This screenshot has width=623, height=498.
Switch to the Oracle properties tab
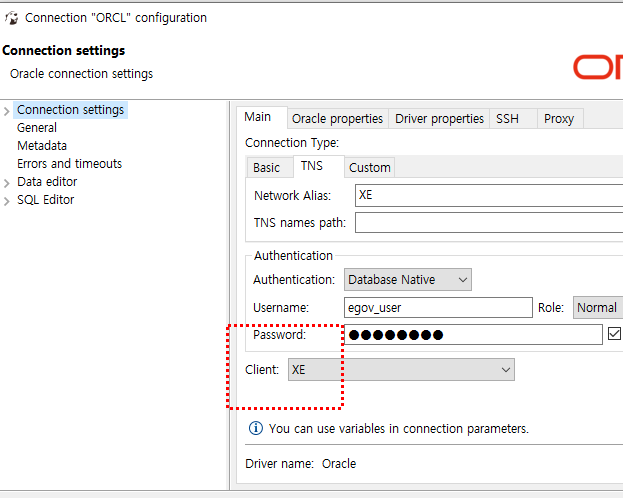click(337, 119)
